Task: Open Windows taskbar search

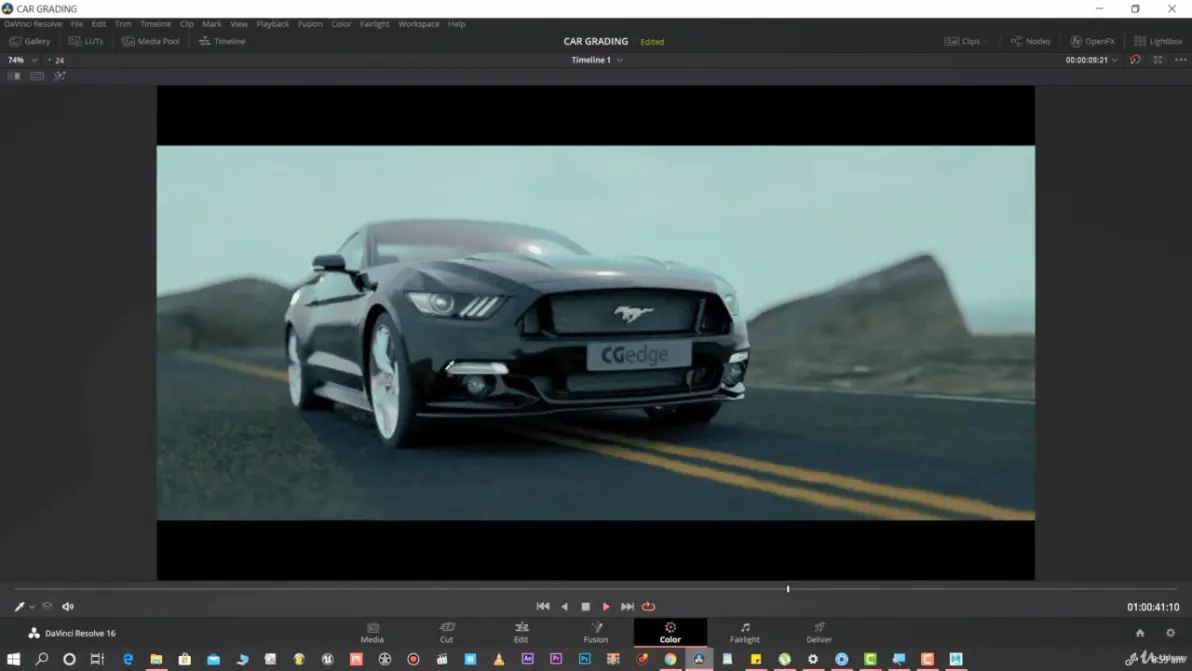Action: click(42, 659)
